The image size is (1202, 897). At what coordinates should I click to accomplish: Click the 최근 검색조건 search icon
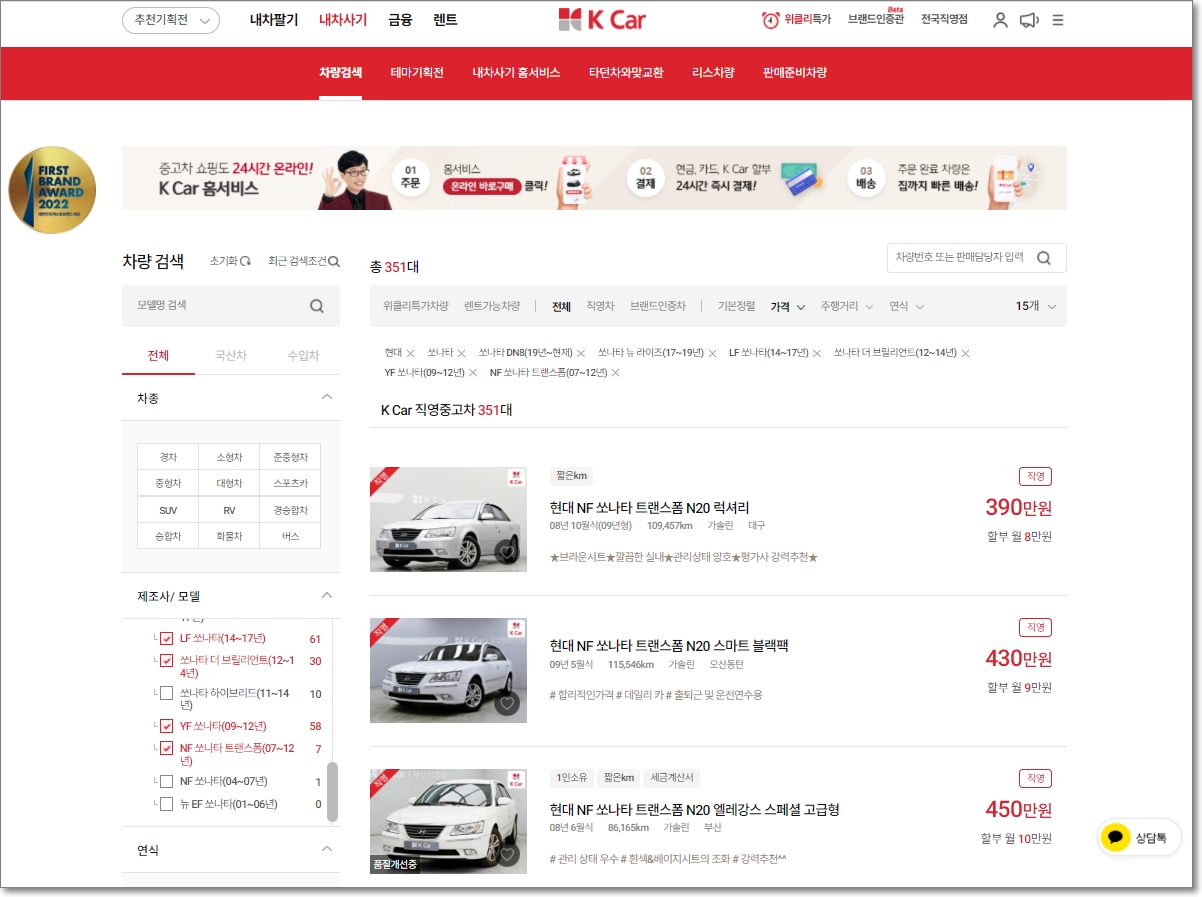point(334,261)
